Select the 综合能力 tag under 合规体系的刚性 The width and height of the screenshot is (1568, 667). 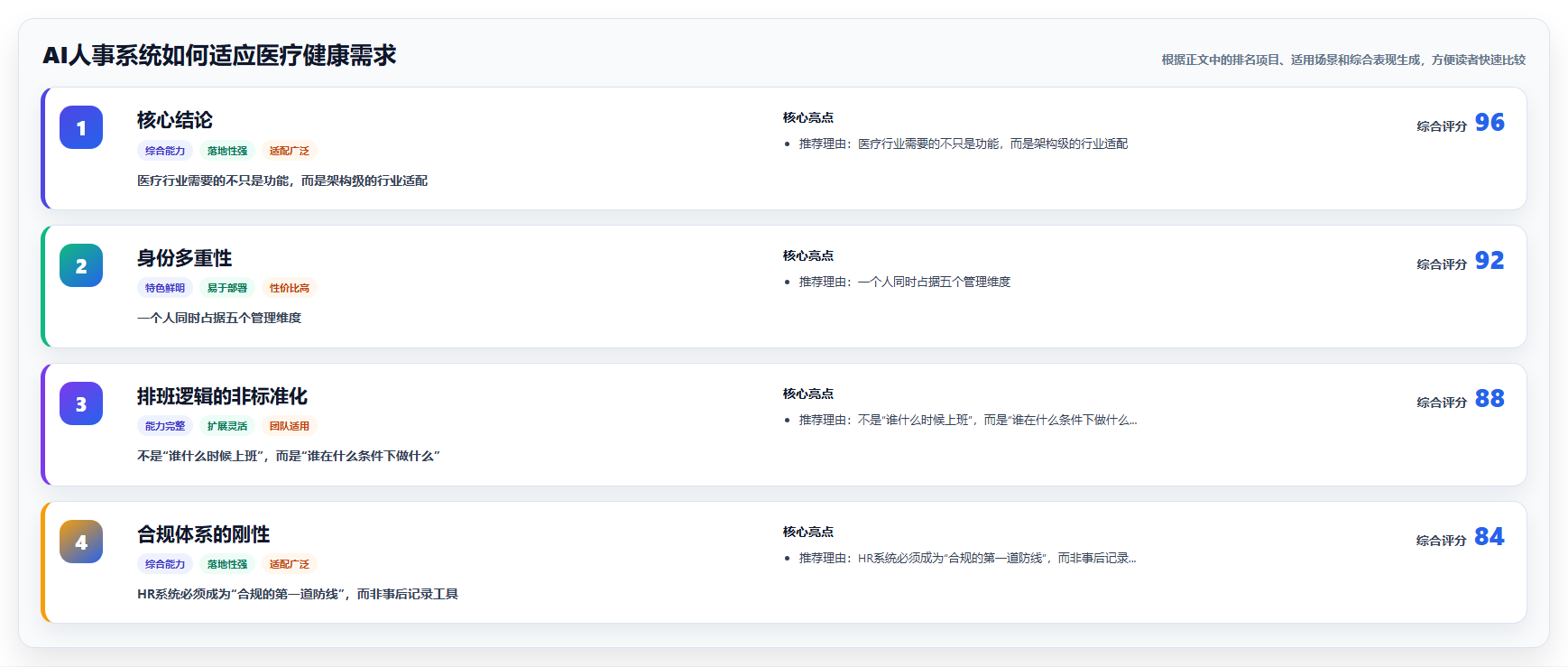tap(165, 564)
